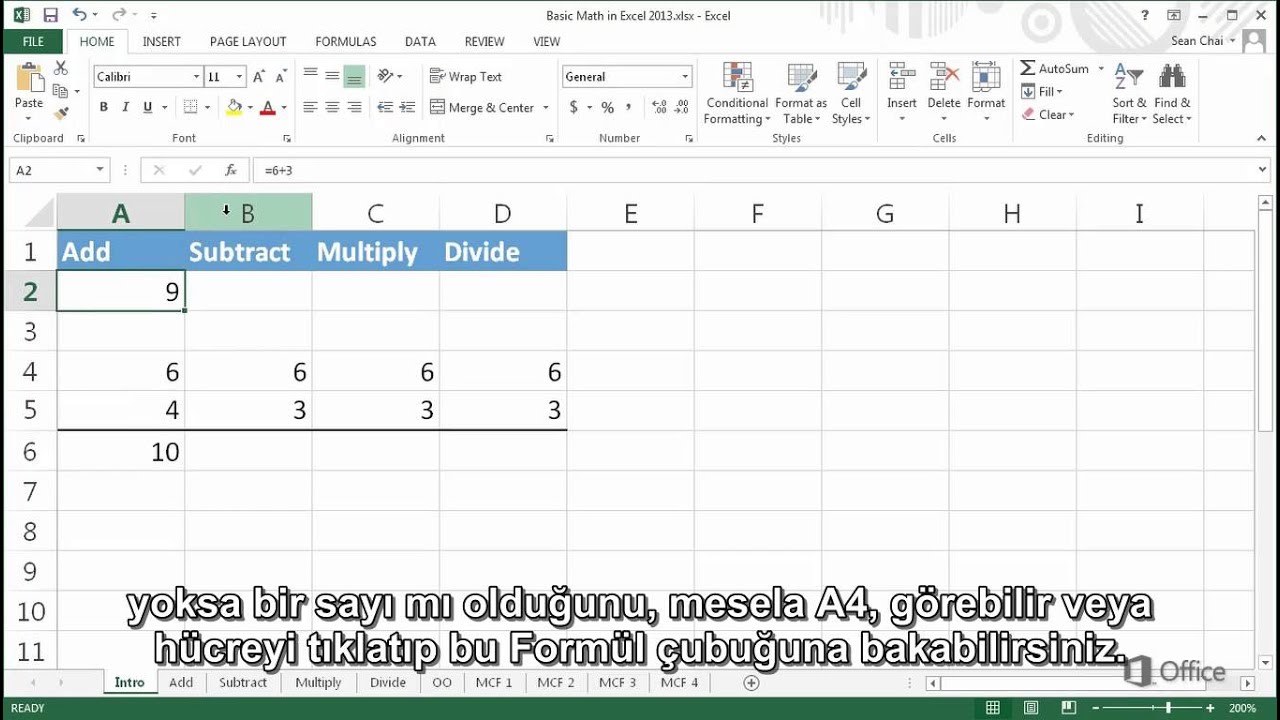Open Format as Table gallery
The width and height of the screenshot is (1280, 720).
801,94
